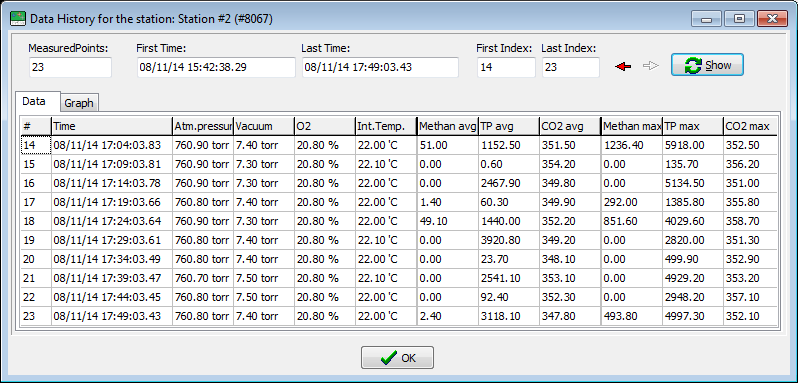This screenshot has width=798, height=383.
Task: Click the TP avg value 23.70
Action: coord(509,259)
